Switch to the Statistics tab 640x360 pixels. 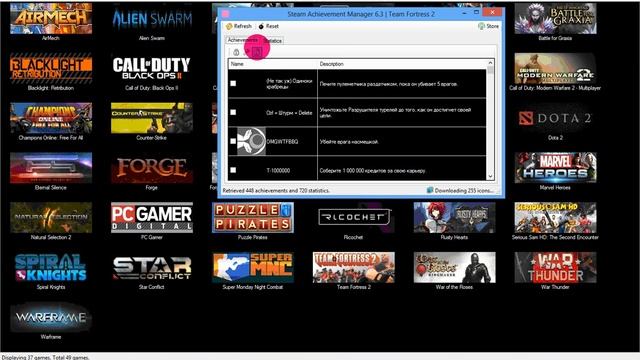click(x=272, y=41)
